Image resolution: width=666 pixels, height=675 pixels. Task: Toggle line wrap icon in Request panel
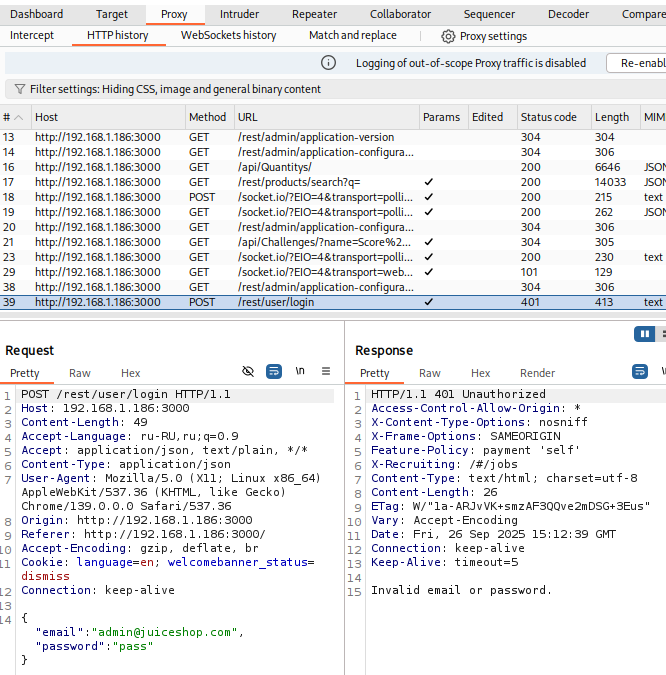(274, 371)
